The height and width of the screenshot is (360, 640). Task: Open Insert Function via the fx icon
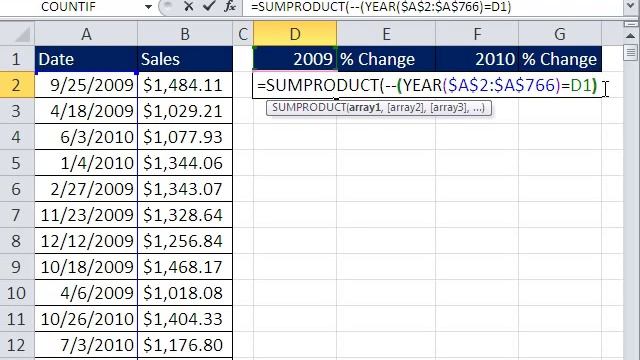click(x=230, y=7)
